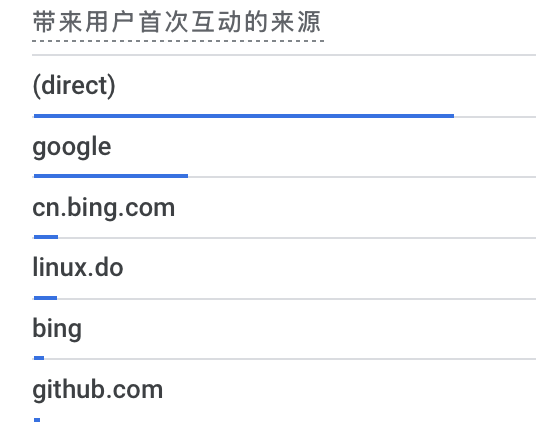Click the divider line above (direct) row

284,55
